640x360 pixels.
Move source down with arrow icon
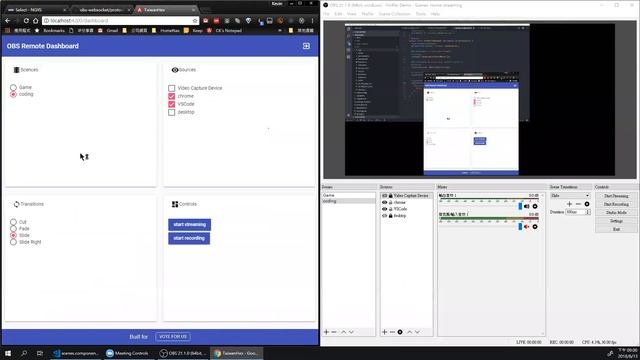[418, 332]
